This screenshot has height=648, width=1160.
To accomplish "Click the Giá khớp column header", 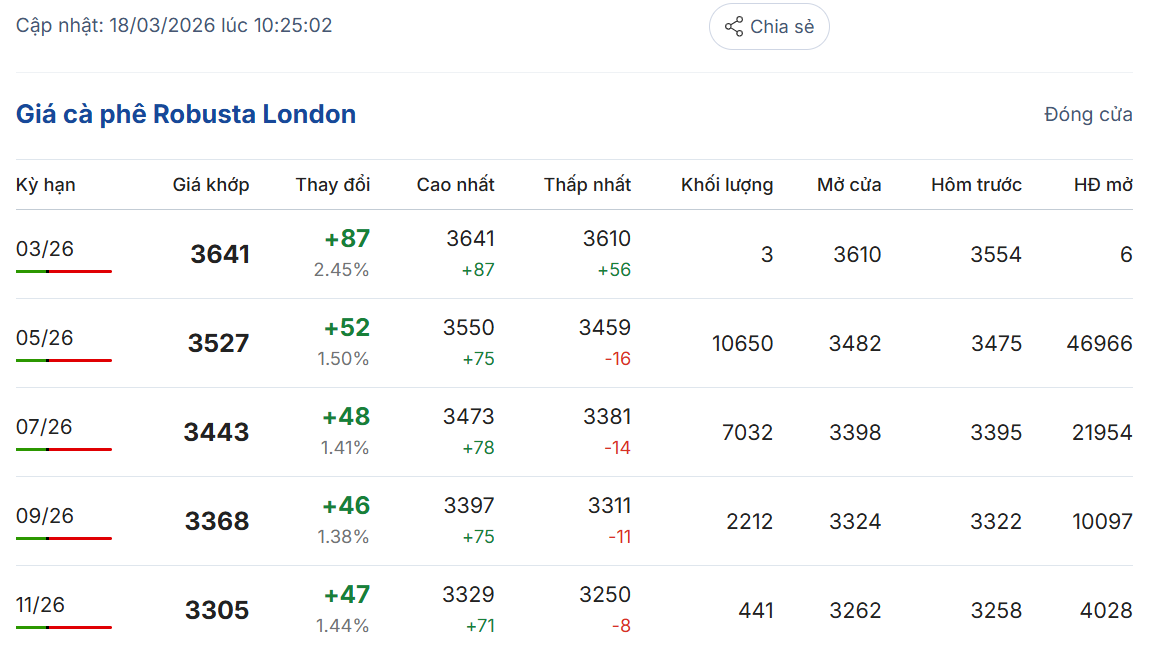I will (x=211, y=184).
